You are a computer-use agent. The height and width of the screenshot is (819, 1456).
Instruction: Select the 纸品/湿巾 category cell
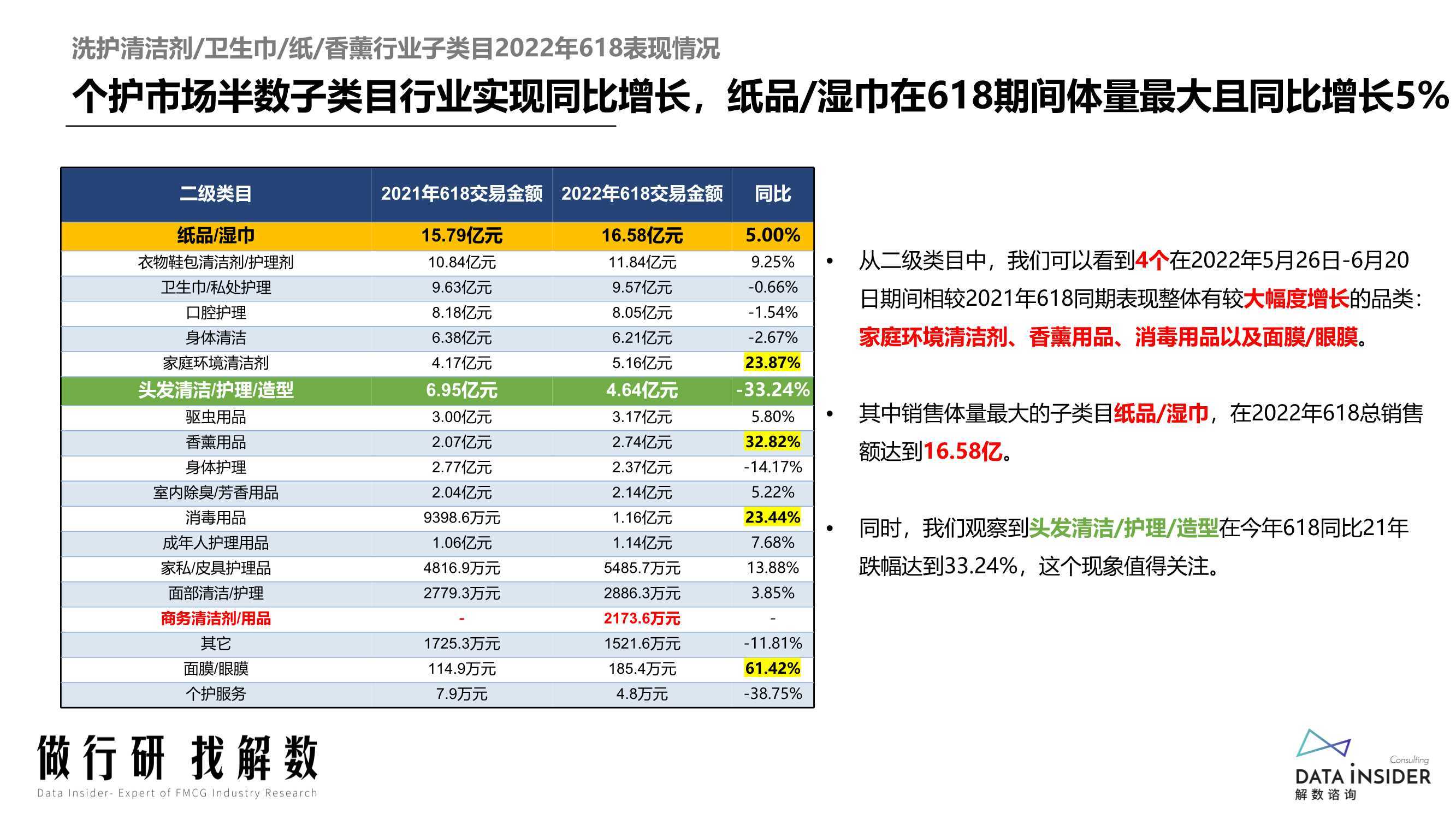click(x=216, y=236)
